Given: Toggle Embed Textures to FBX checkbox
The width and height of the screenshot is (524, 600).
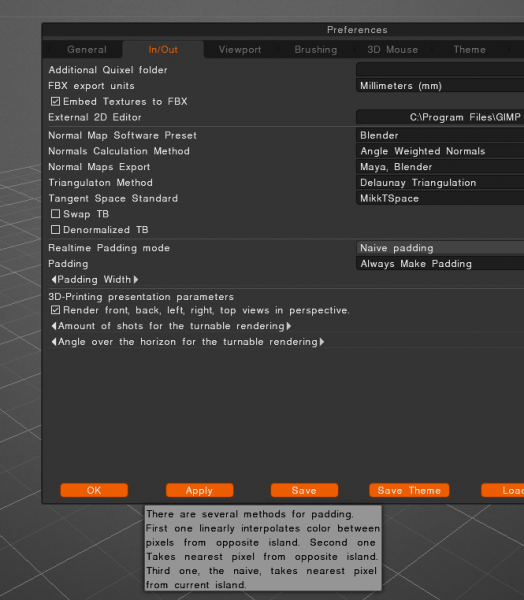Looking at the screenshot, I should pos(56,101).
